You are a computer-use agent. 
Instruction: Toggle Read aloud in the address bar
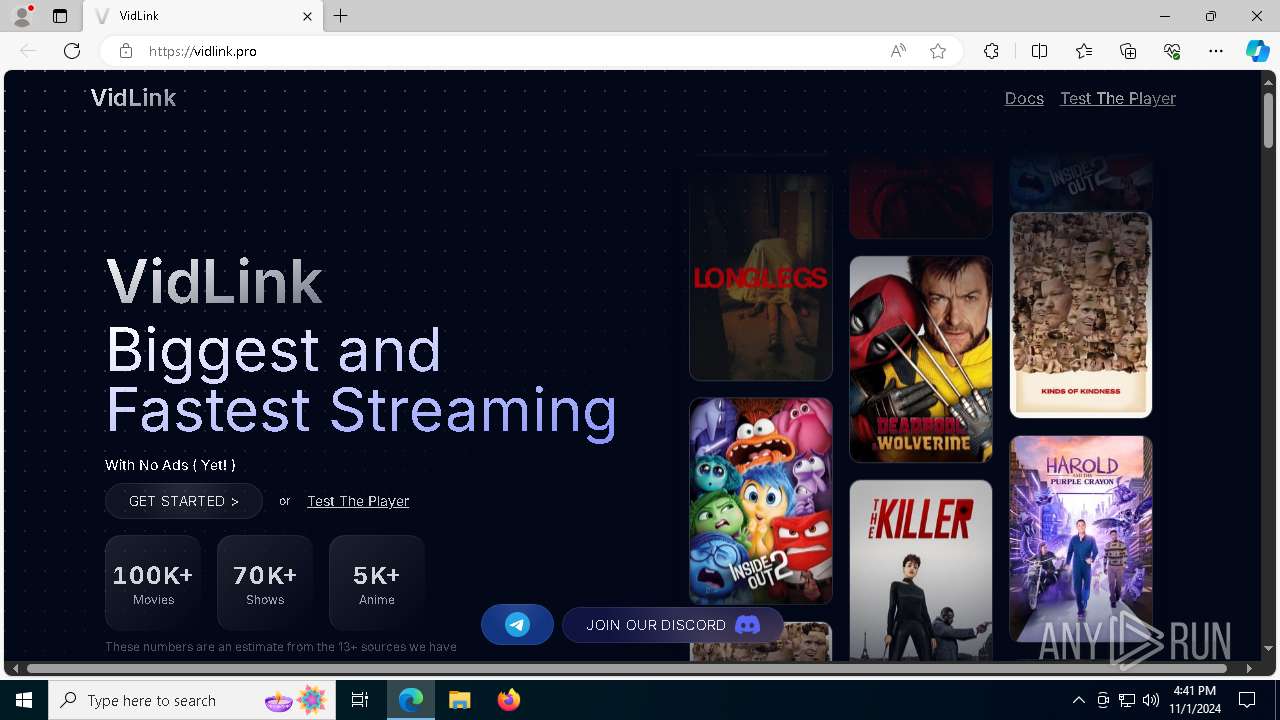898,51
